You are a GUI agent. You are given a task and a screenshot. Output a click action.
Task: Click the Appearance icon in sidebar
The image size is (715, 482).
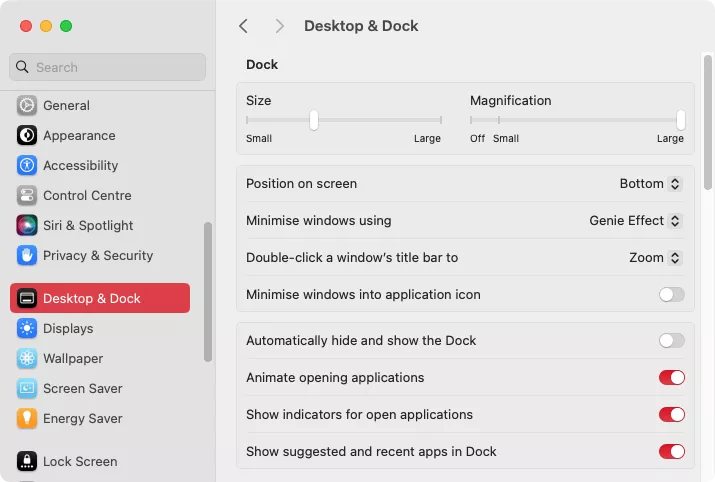[x=27, y=135]
